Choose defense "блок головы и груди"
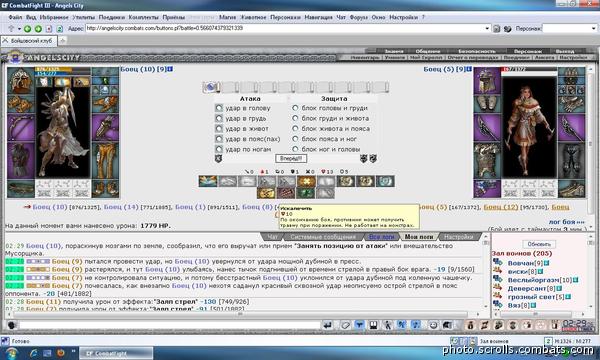Viewport: 600px width, 360px height. pos(295,108)
